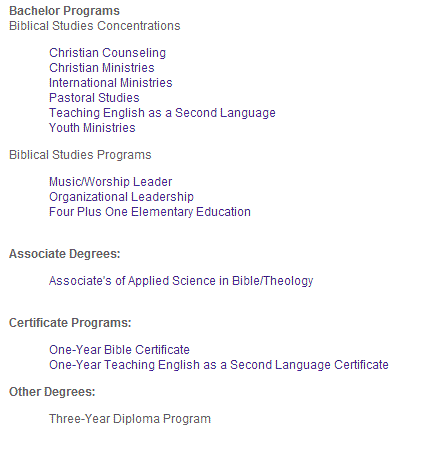Screen dimensions: 425x449
Task: Click Teaching English as a Second Language
Action: pyautogui.click(x=162, y=113)
